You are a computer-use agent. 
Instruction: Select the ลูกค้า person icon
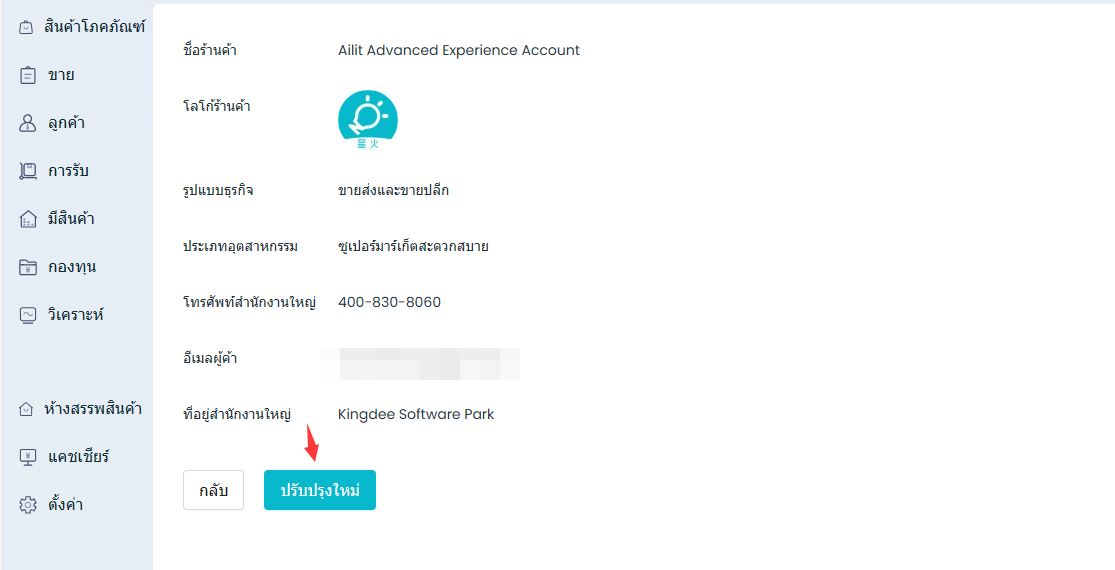(28, 123)
